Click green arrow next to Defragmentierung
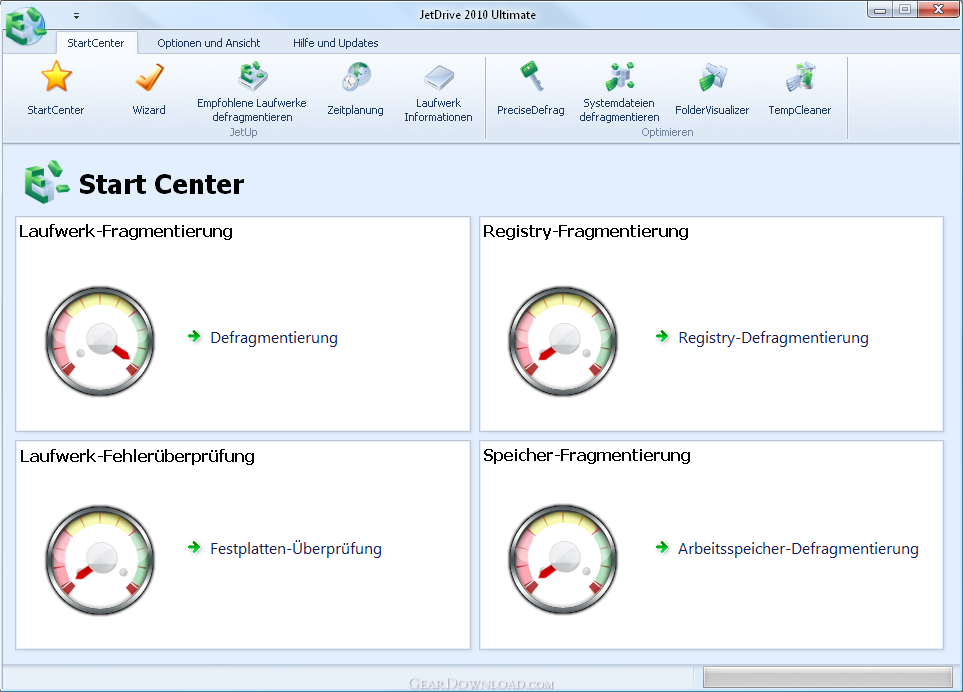 [194, 336]
